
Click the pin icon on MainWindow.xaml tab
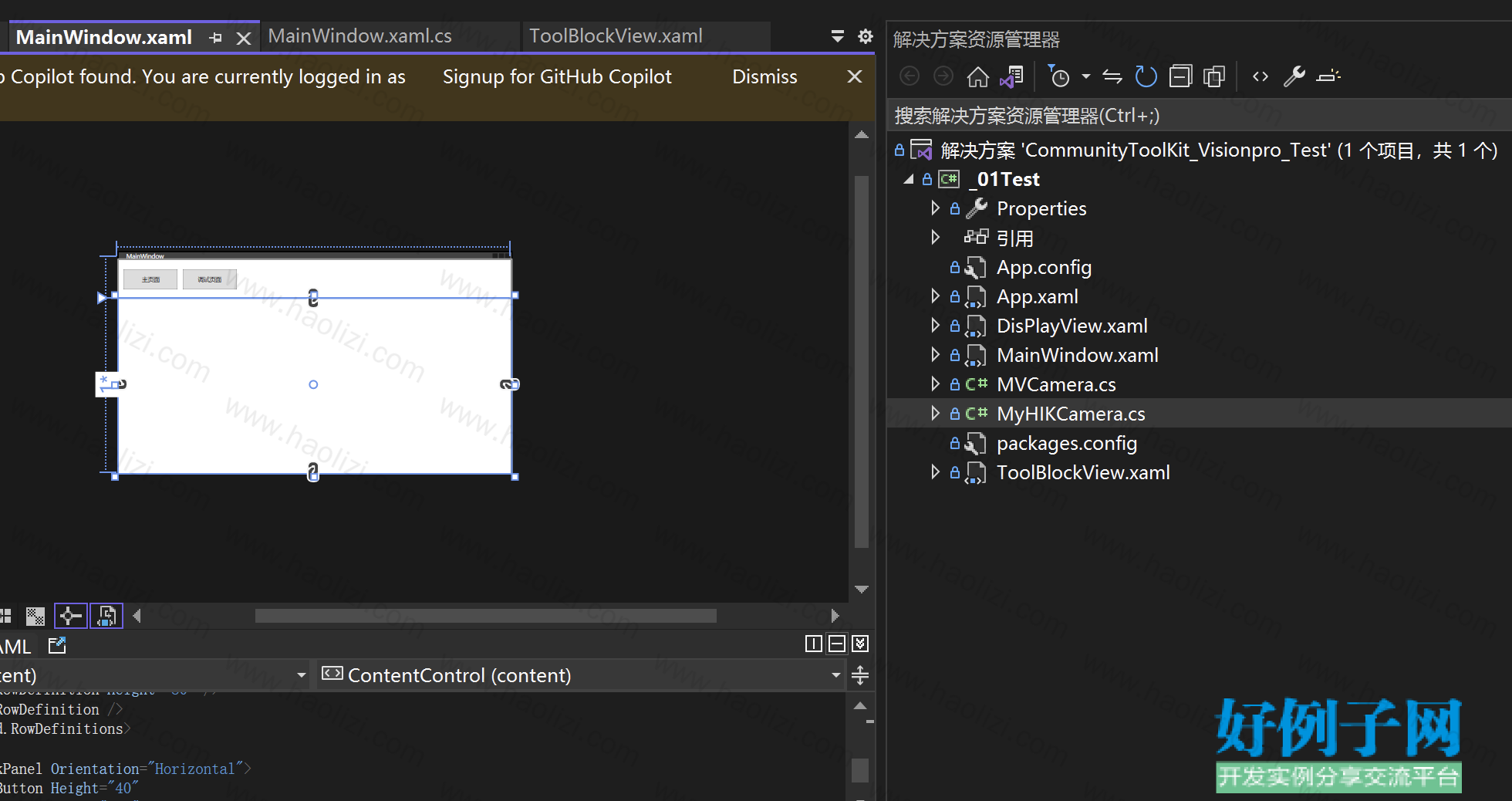[x=216, y=38]
